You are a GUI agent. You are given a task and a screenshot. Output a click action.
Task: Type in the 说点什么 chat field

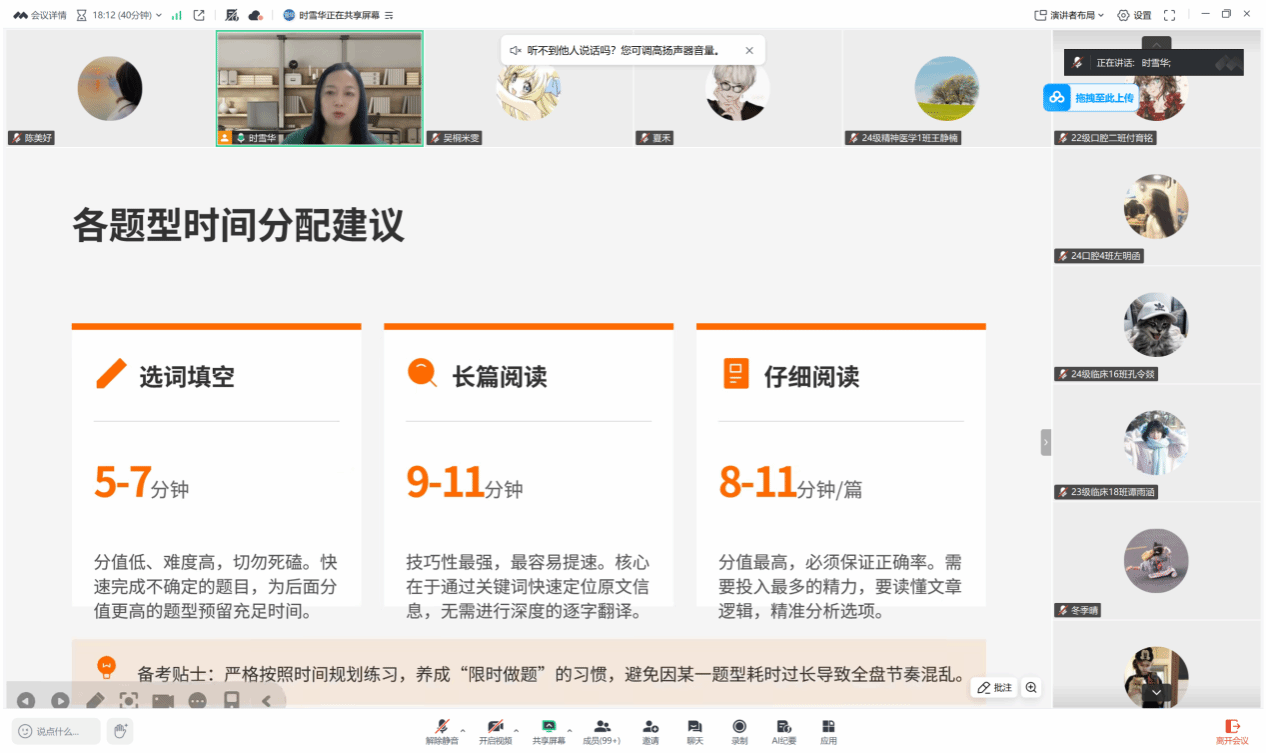[x=57, y=731]
